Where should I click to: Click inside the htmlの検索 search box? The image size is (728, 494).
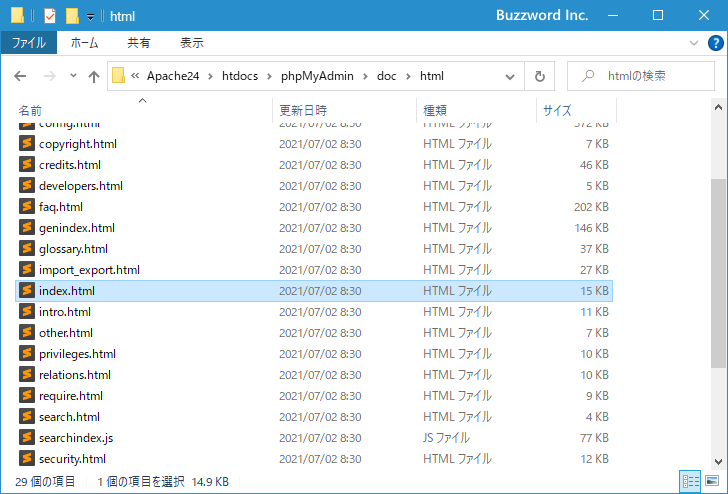click(x=641, y=76)
